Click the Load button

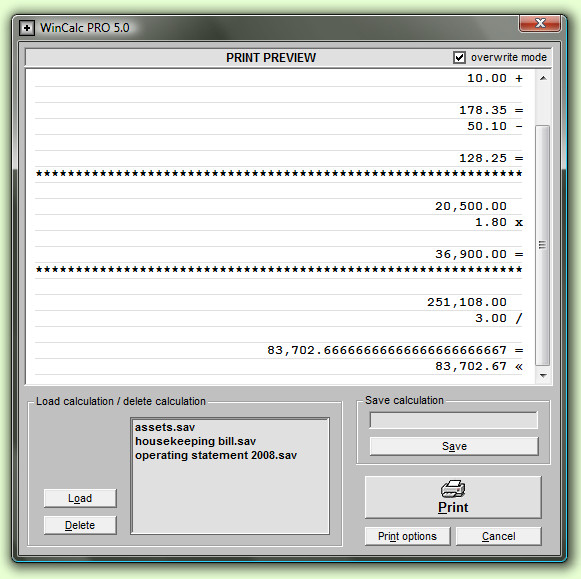pyautogui.click(x=80, y=498)
